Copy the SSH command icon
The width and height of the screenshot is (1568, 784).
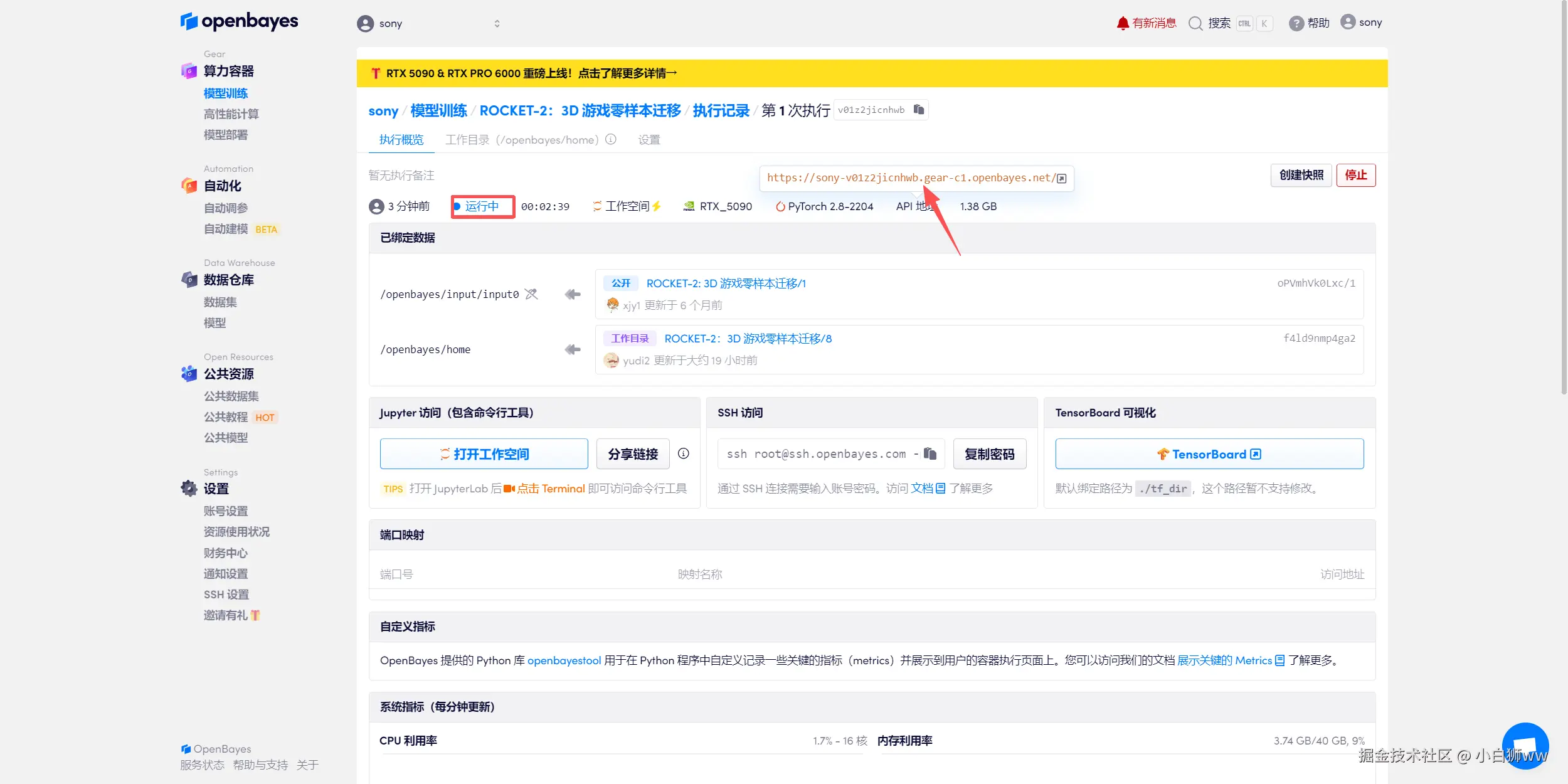click(930, 453)
